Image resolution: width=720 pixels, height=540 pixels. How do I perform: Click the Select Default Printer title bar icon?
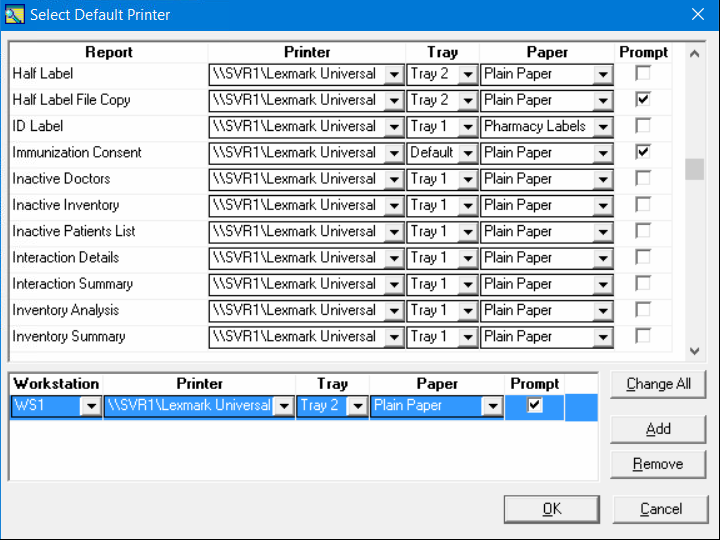[15, 15]
